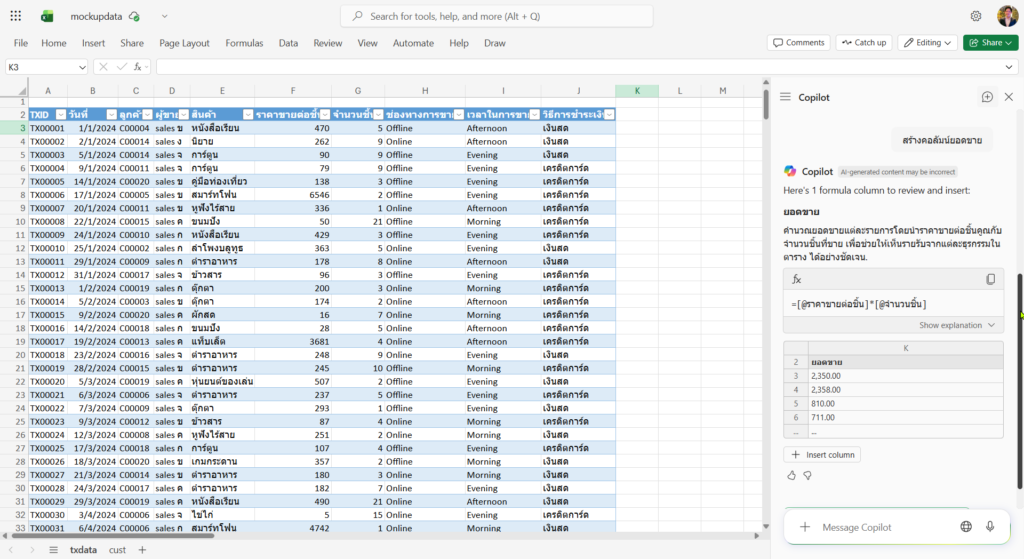Expand the Name Box dropdown
This screenshot has width=1024, height=559.
click(82, 67)
